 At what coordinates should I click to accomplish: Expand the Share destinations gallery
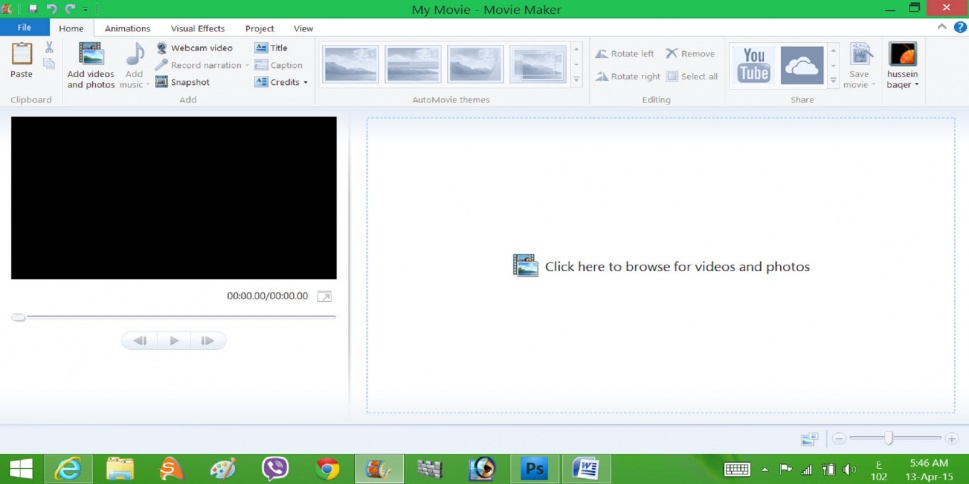833,80
